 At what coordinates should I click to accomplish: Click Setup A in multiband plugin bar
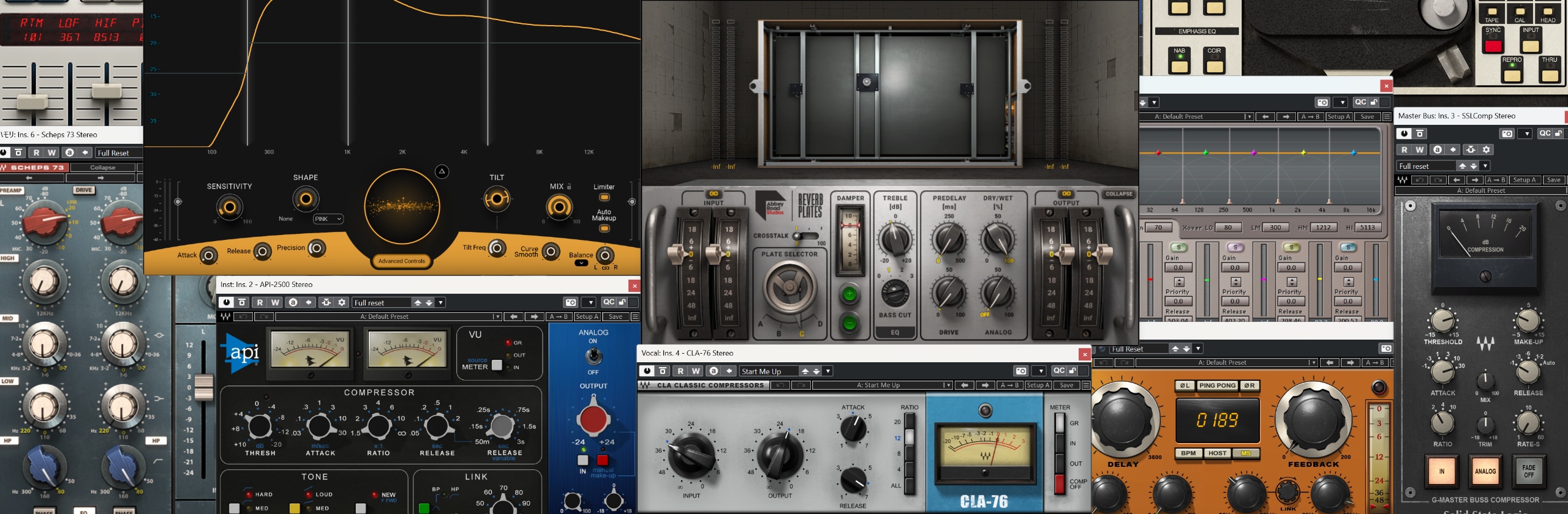(1338, 117)
